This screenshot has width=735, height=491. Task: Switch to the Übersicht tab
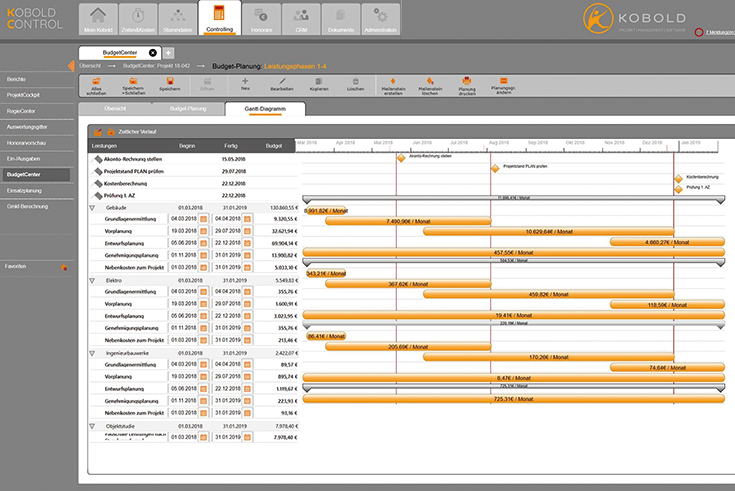(x=115, y=107)
